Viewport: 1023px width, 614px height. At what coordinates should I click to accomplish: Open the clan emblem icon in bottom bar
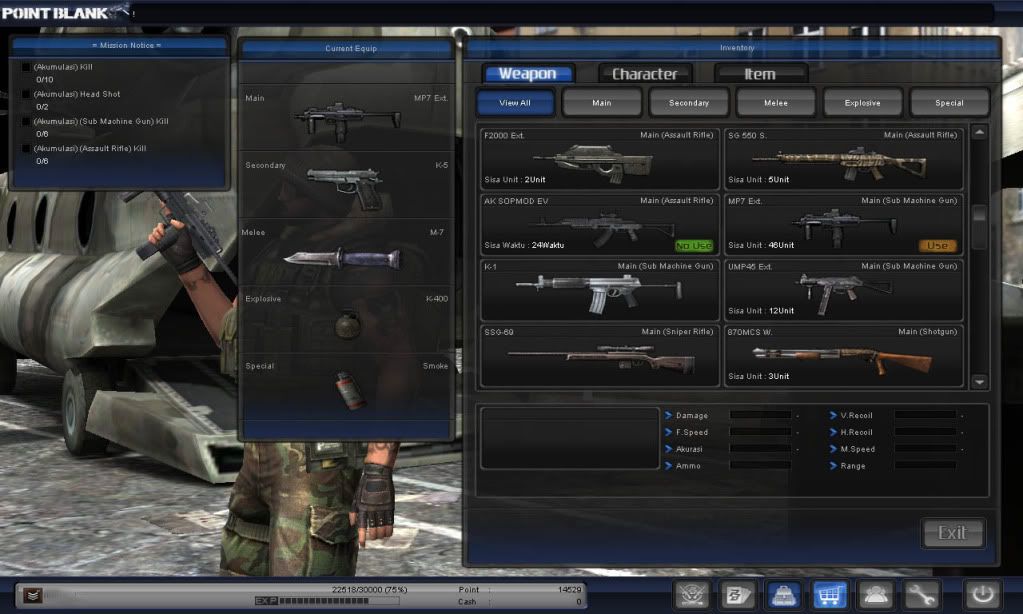click(692, 594)
